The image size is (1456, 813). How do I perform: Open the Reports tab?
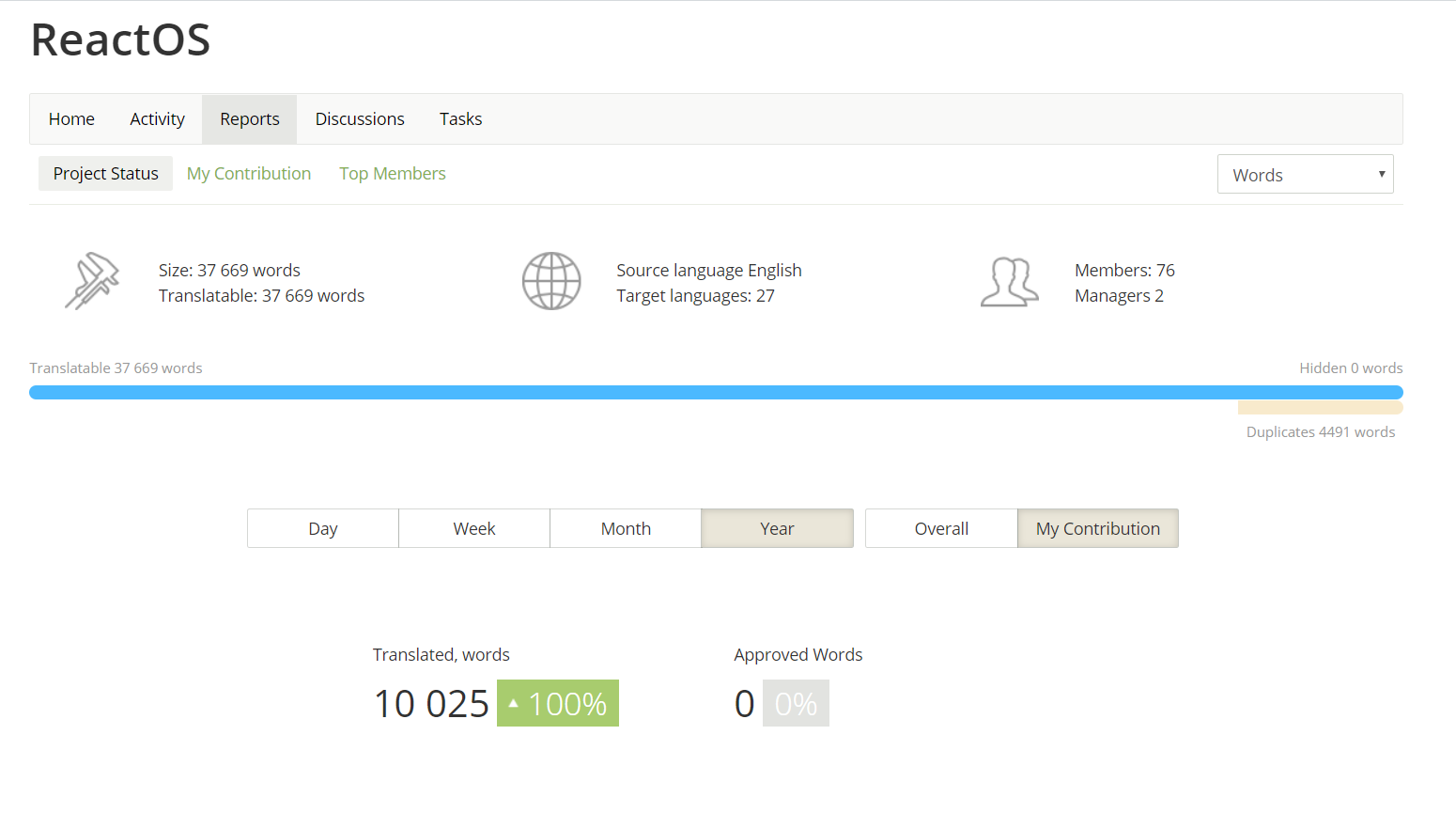tap(250, 119)
